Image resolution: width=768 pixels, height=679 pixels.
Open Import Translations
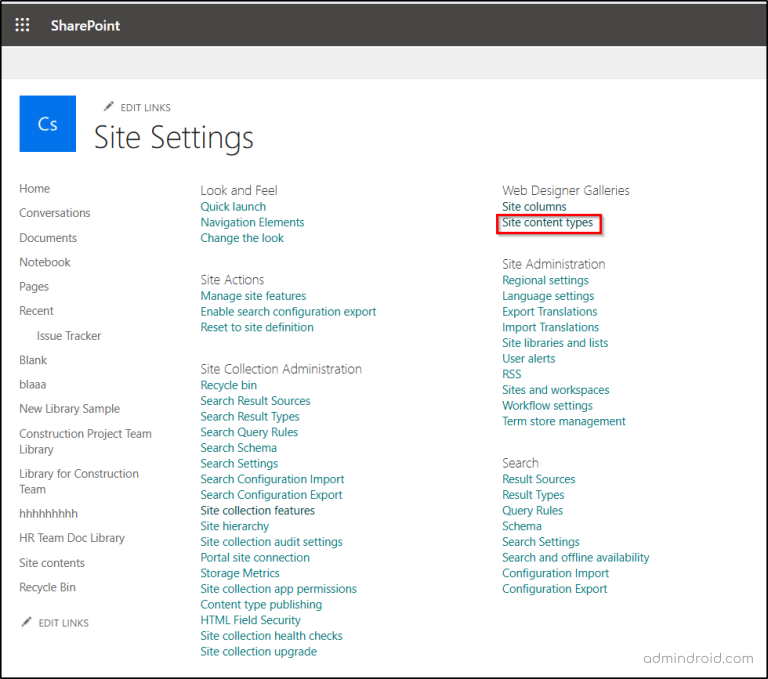click(551, 327)
